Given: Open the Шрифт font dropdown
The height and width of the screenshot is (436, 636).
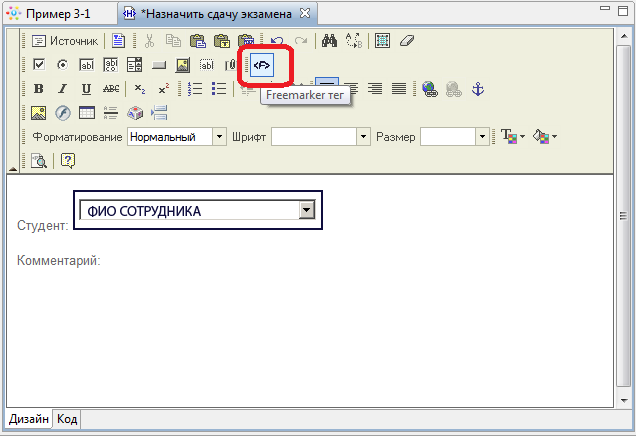Looking at the screenshot, I should pos(363,137).
